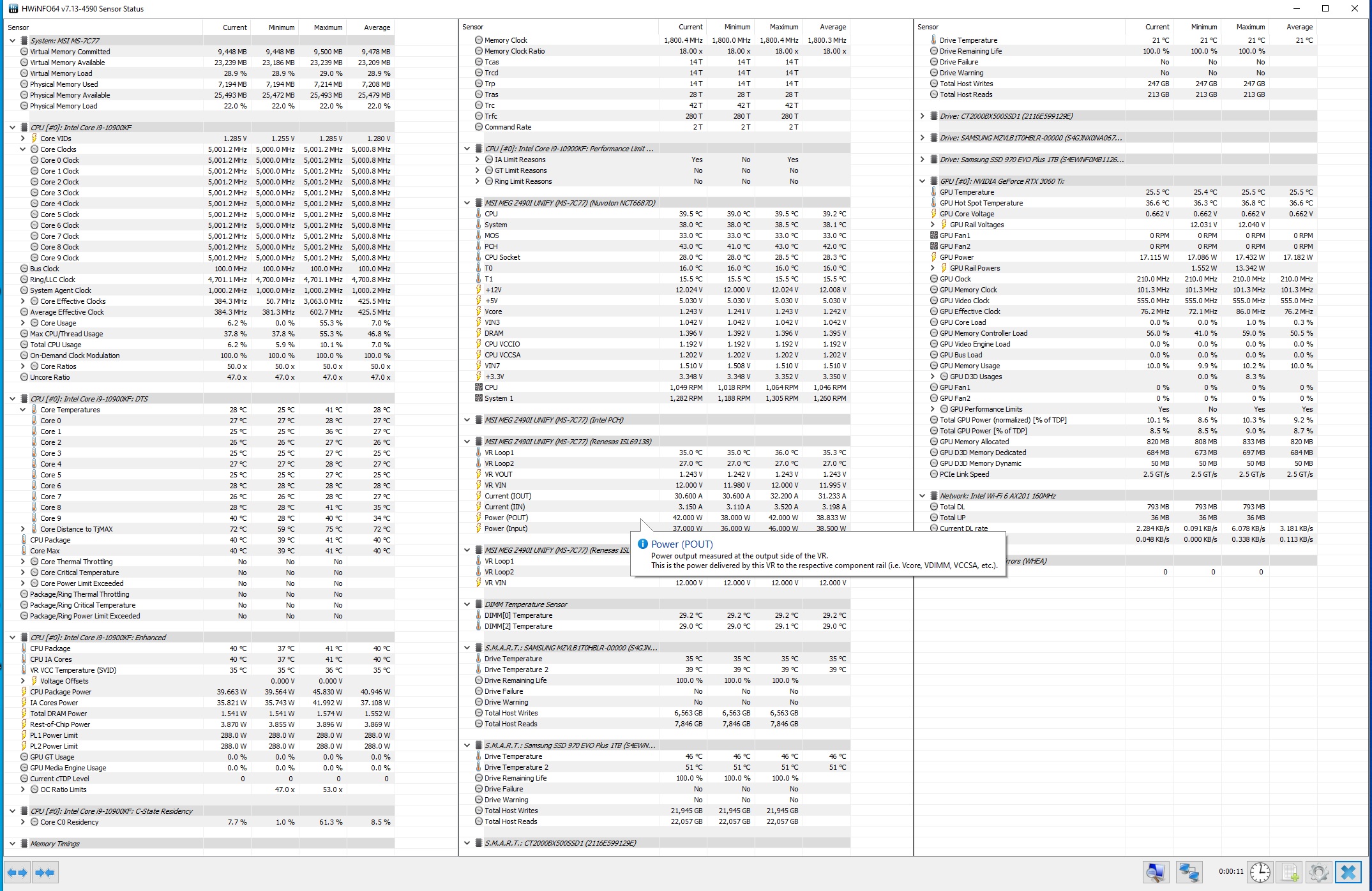Screen dimensions: 1372x891
Task: Click the circle icon beside Bus Clock
Action: pos(24,269)
